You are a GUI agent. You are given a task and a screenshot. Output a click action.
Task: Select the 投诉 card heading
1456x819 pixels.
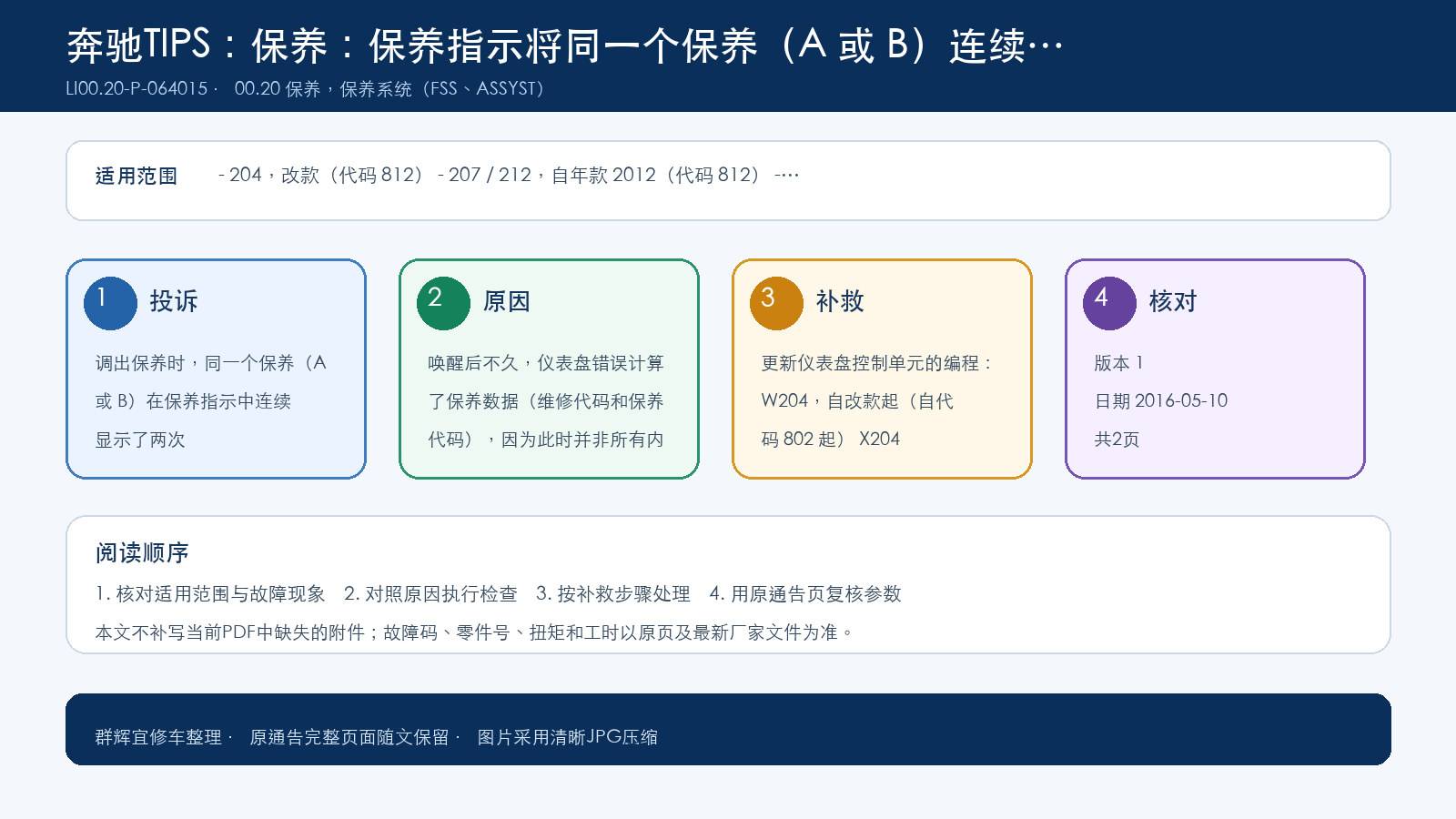(x=174, y=301)
